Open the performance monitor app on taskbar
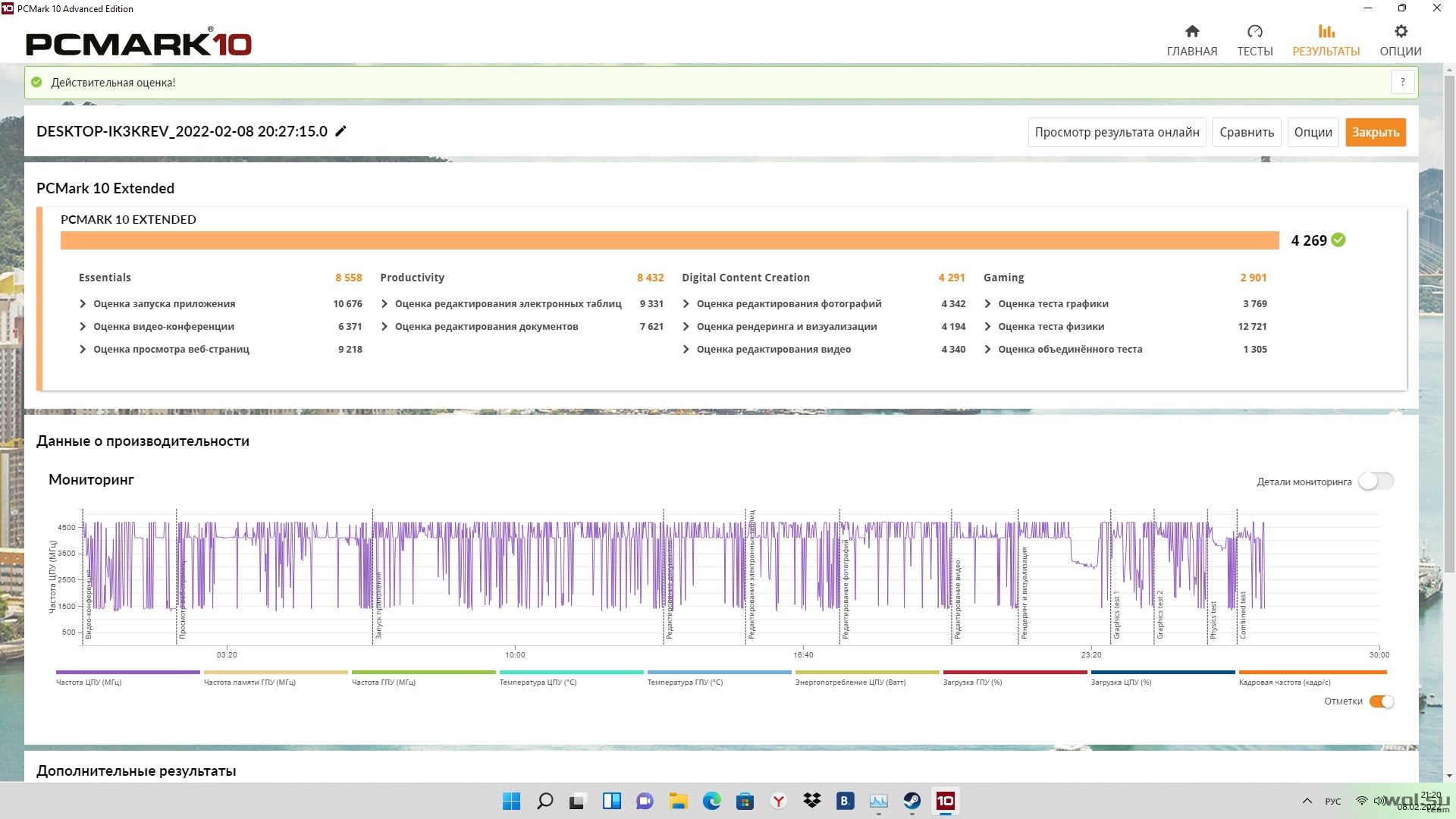 click(x=879, y=801)
